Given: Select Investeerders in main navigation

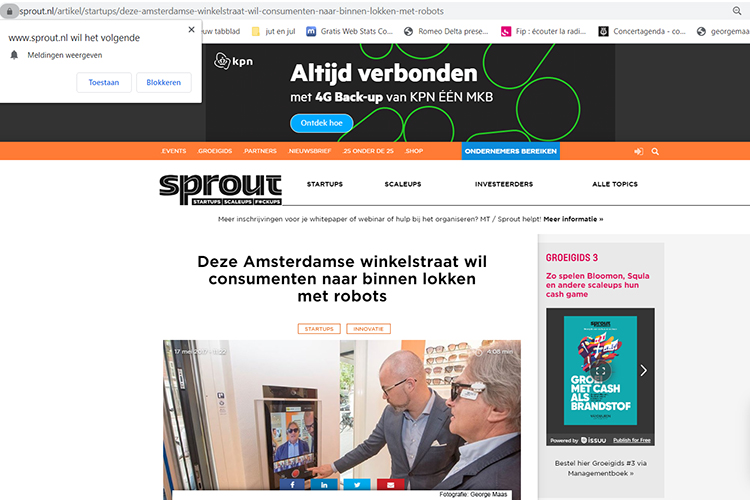Looking at the screenshot, I should pos(504,184).
